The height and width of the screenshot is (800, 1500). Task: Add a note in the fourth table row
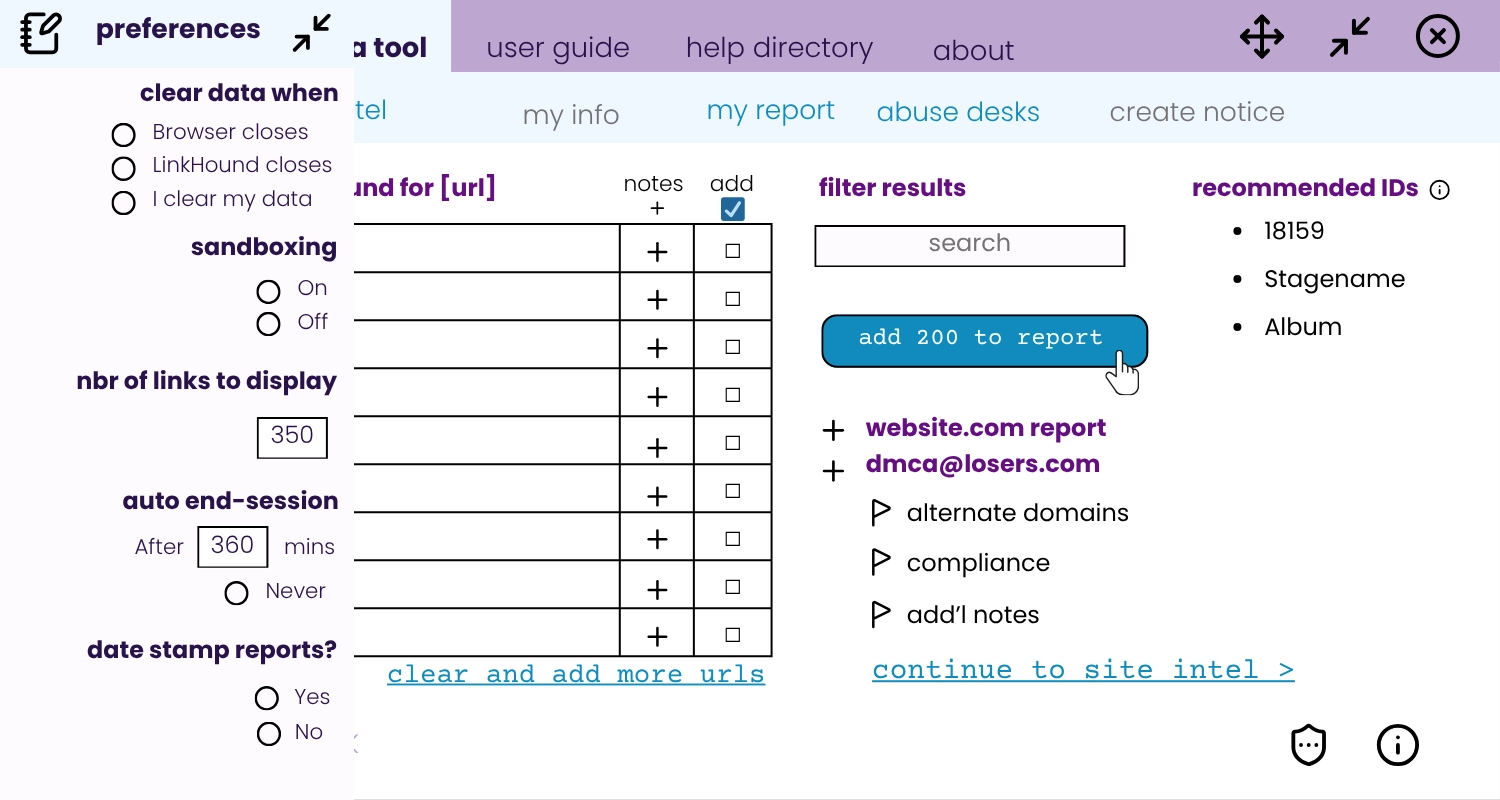point(657,397)
